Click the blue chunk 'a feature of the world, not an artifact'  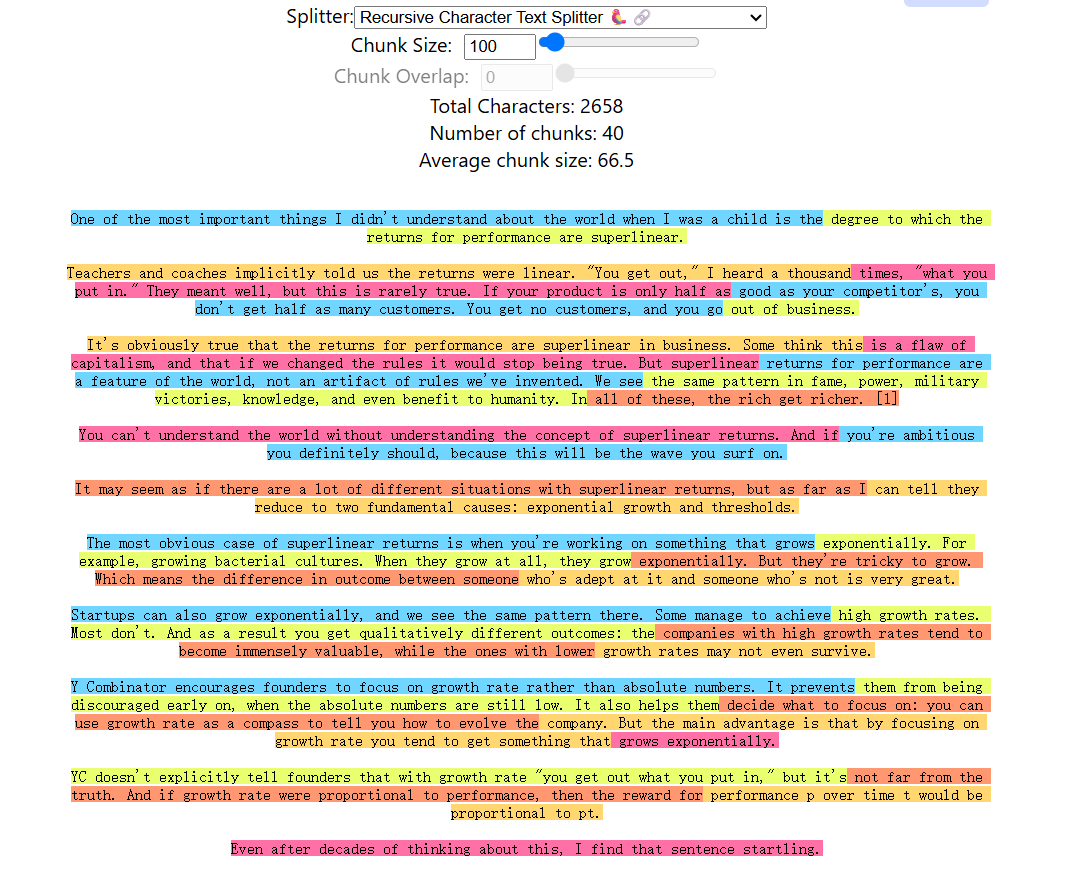click(358, 381)
